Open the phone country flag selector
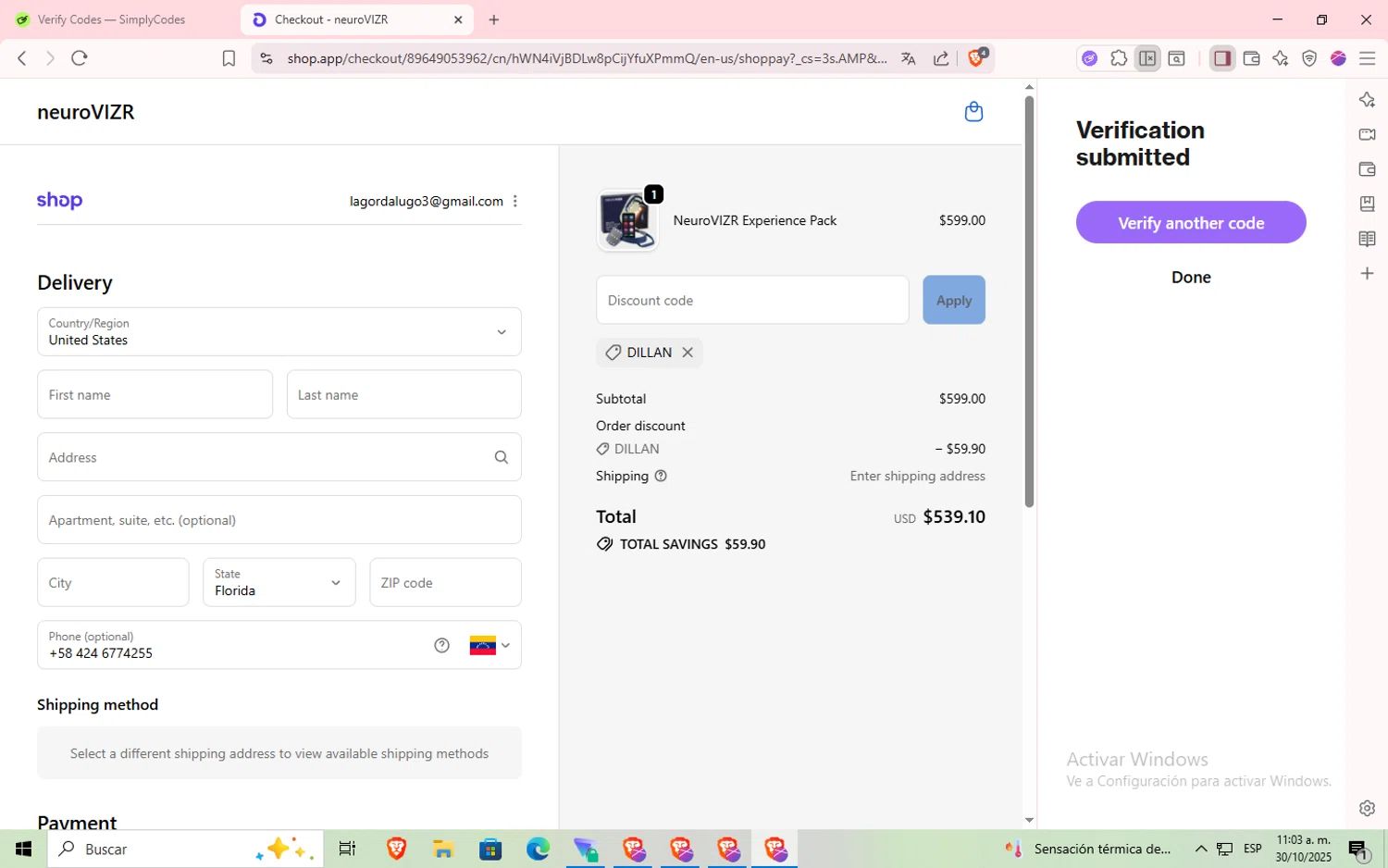The height and width of the screenshot is (868, 1388). point(490,645)
